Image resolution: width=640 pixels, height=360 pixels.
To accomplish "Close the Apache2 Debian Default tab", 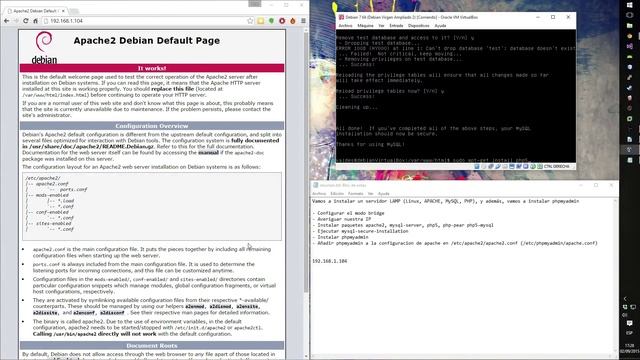I will 63,11.
